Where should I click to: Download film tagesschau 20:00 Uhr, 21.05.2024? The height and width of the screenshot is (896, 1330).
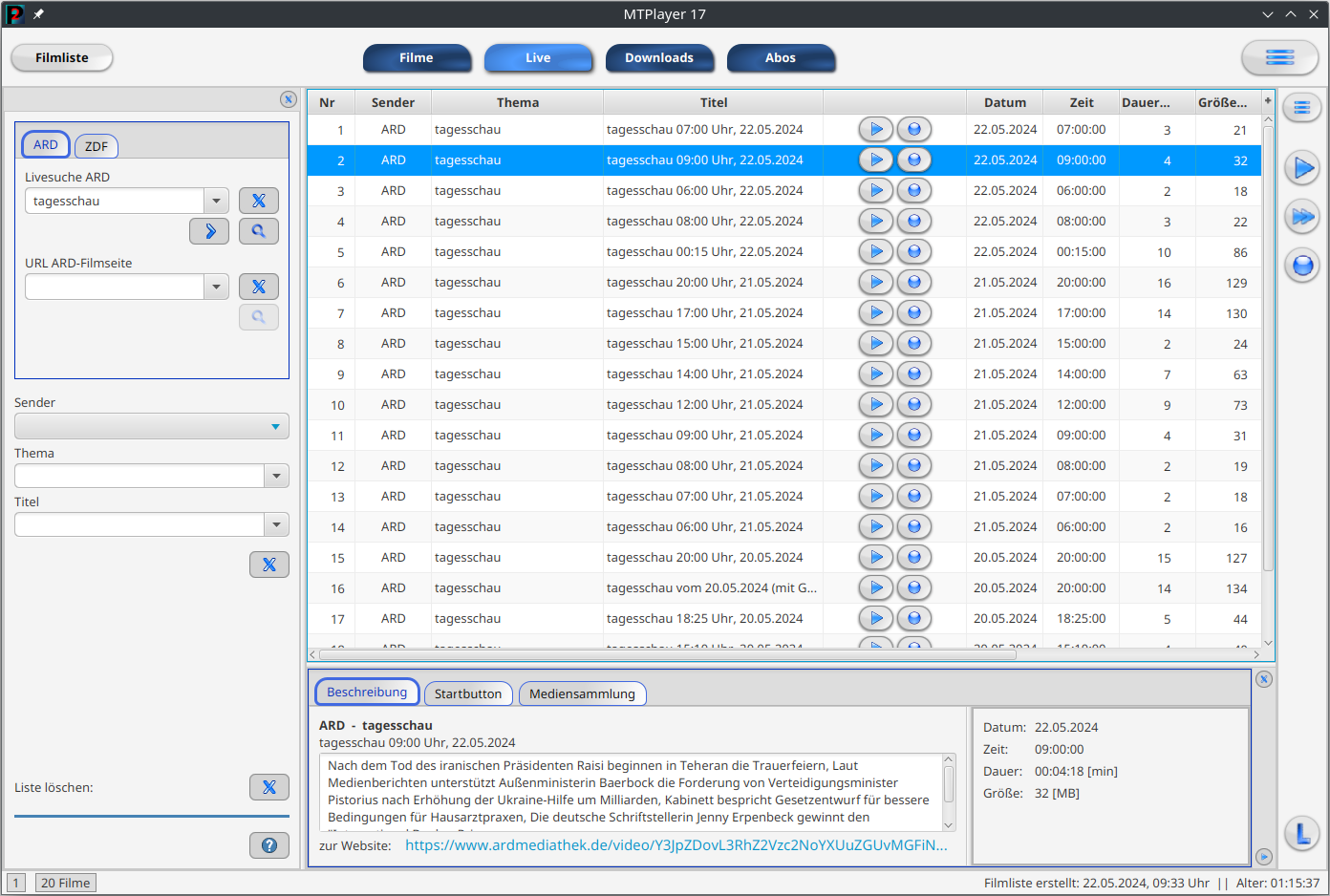pos(914,282)
